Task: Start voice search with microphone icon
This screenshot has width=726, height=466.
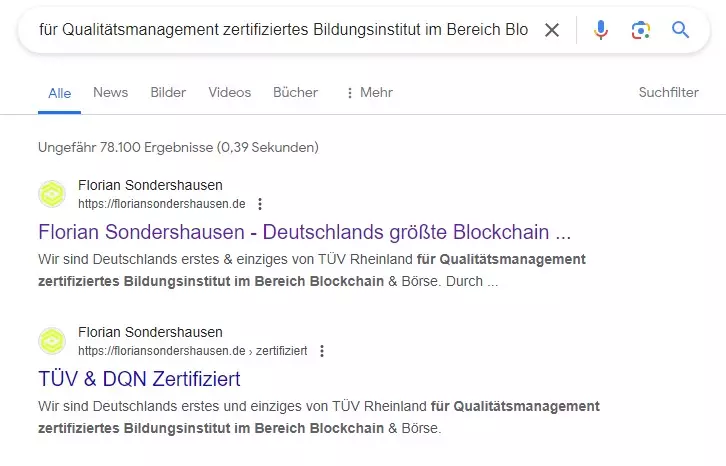Action: 601,30
